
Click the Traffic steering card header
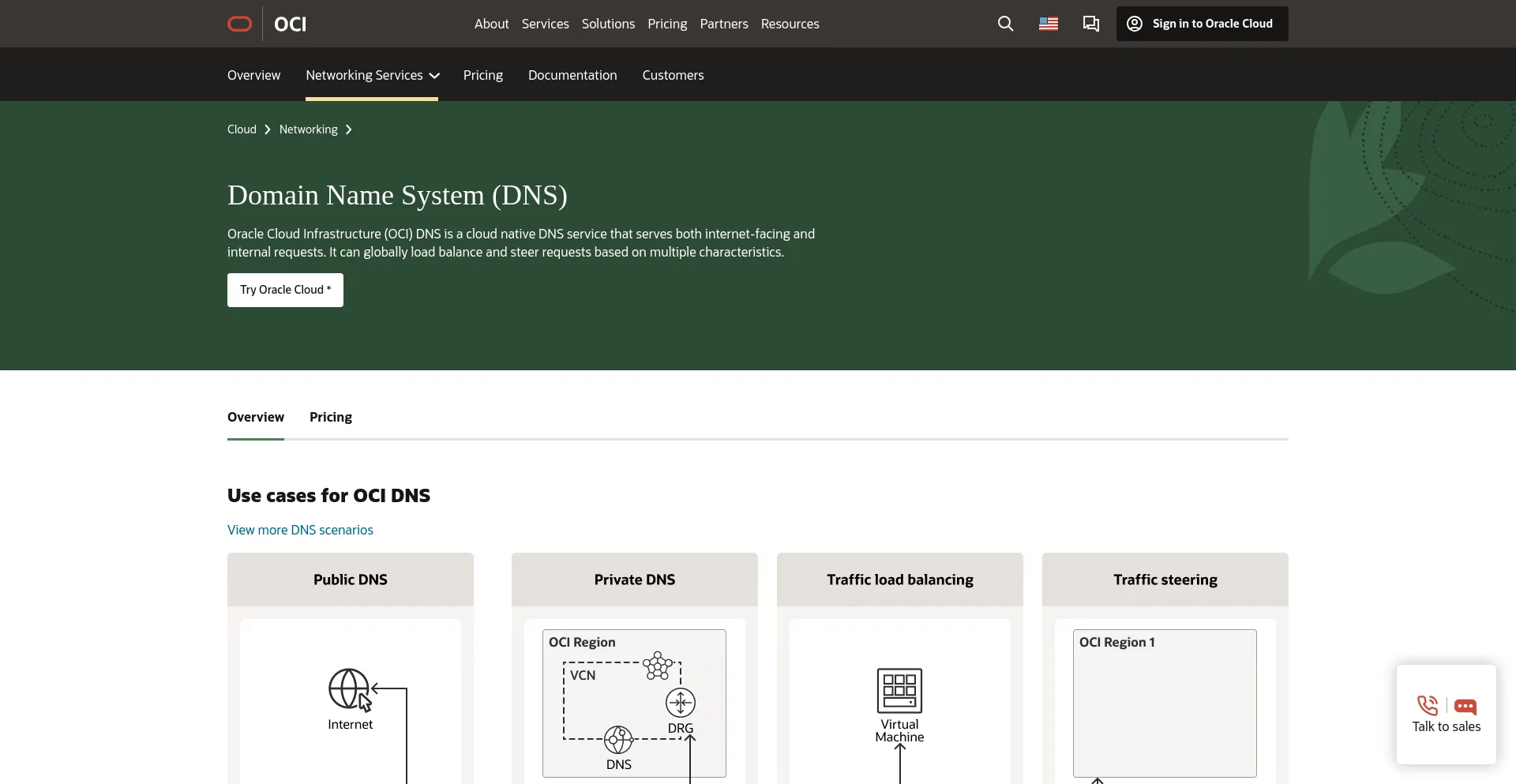(x=1165, y=580)
